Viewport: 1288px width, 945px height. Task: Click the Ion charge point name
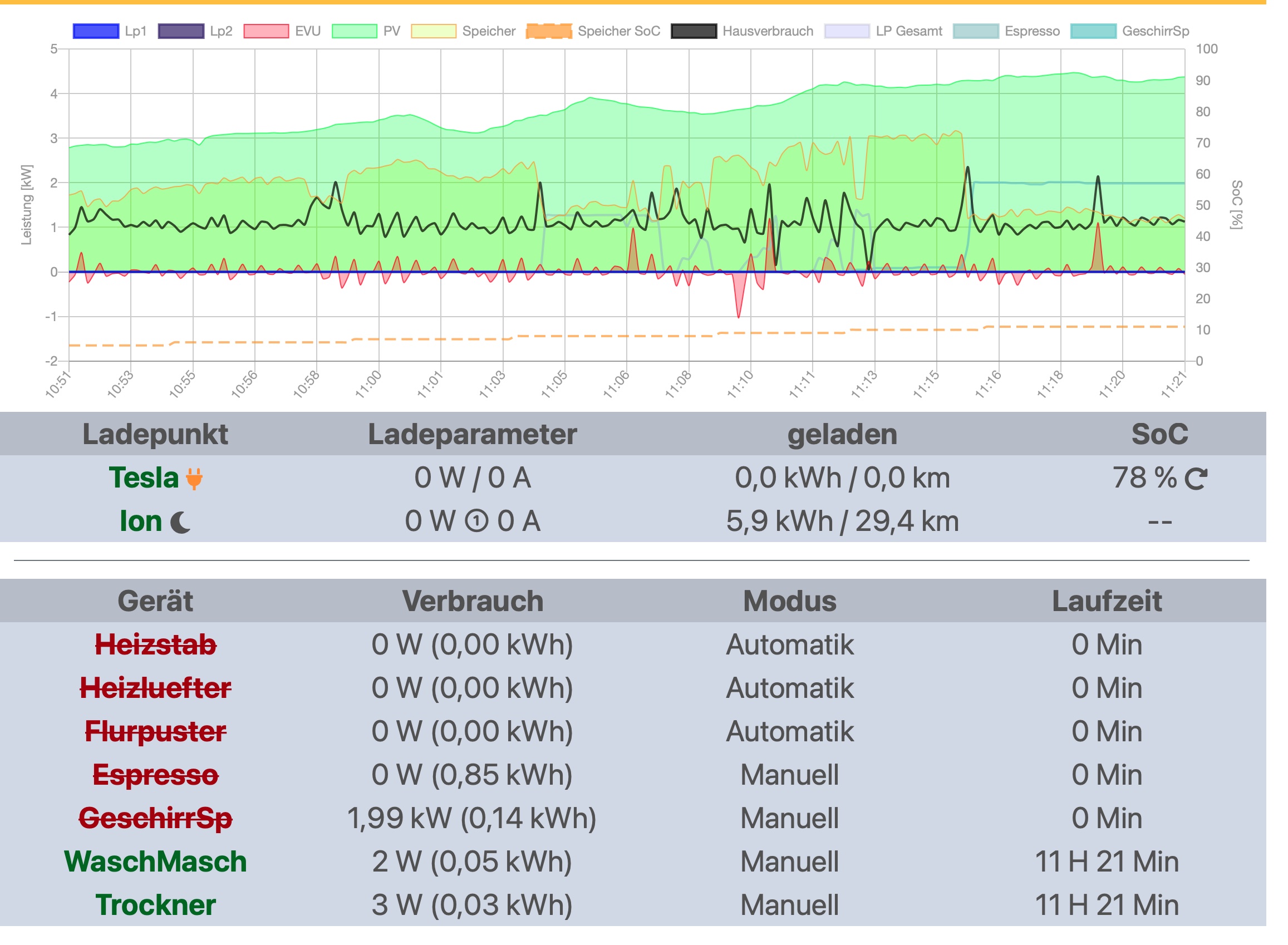[x=141, y=521]
